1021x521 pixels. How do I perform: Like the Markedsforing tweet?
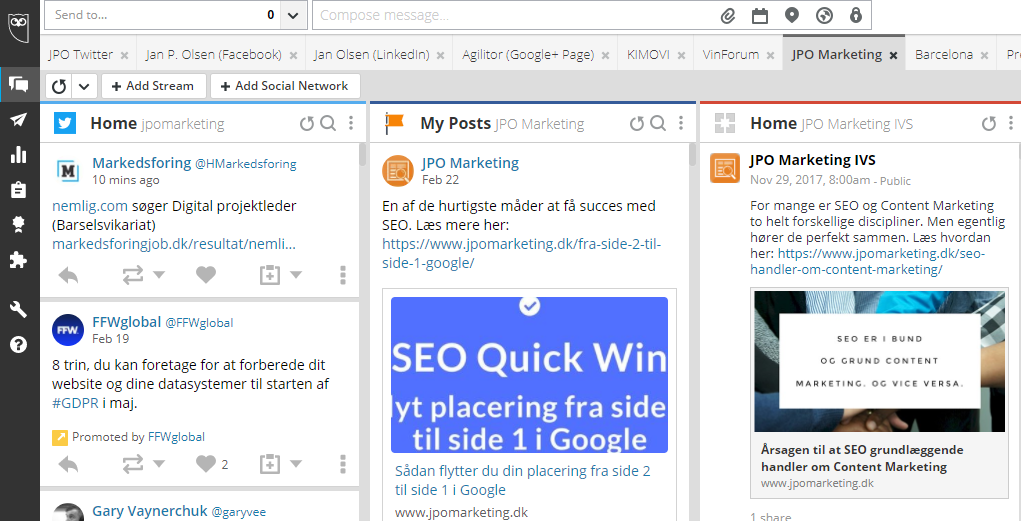tap(206, 275)
